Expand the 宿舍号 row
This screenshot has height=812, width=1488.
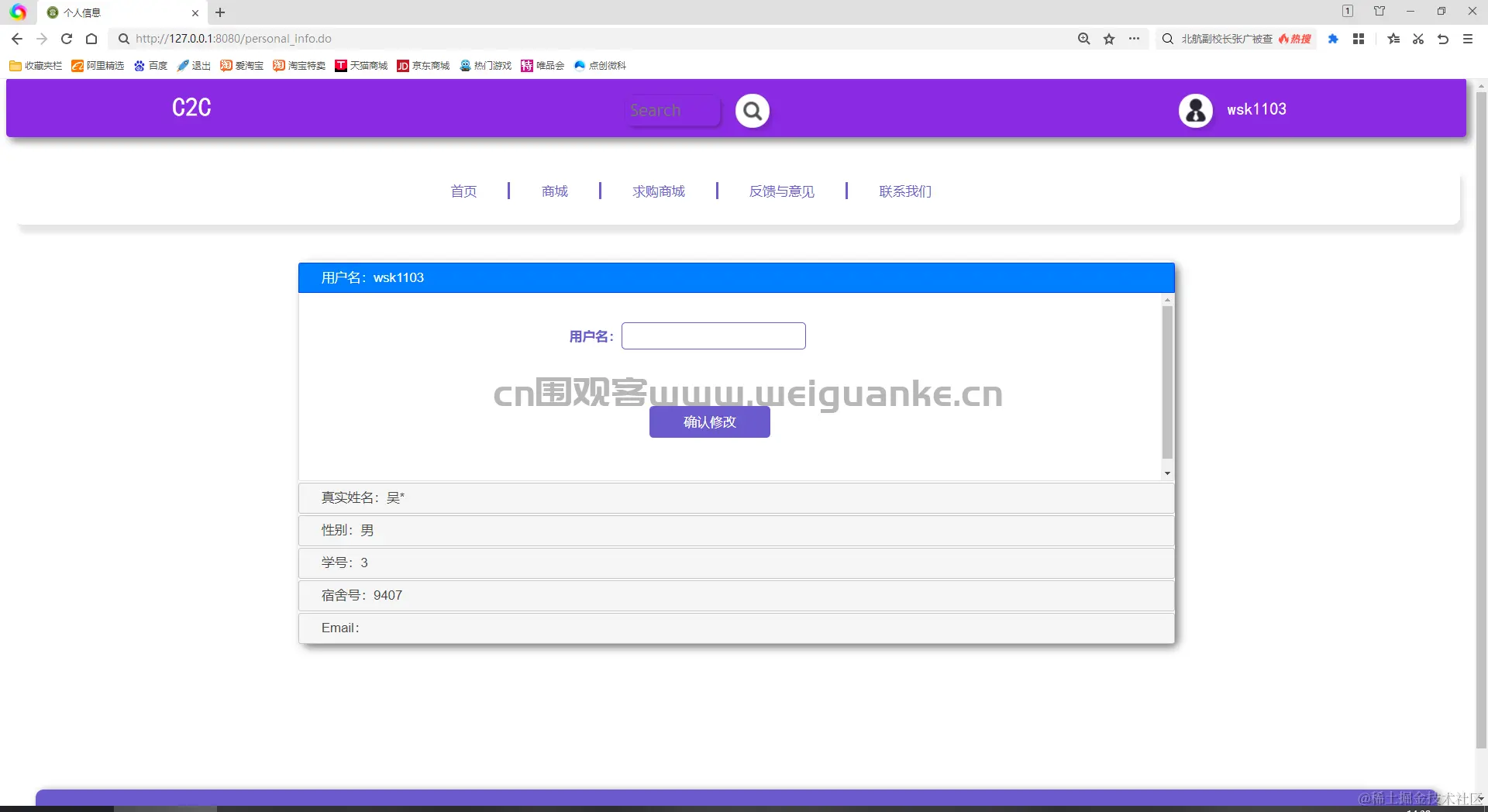(736, 595)
